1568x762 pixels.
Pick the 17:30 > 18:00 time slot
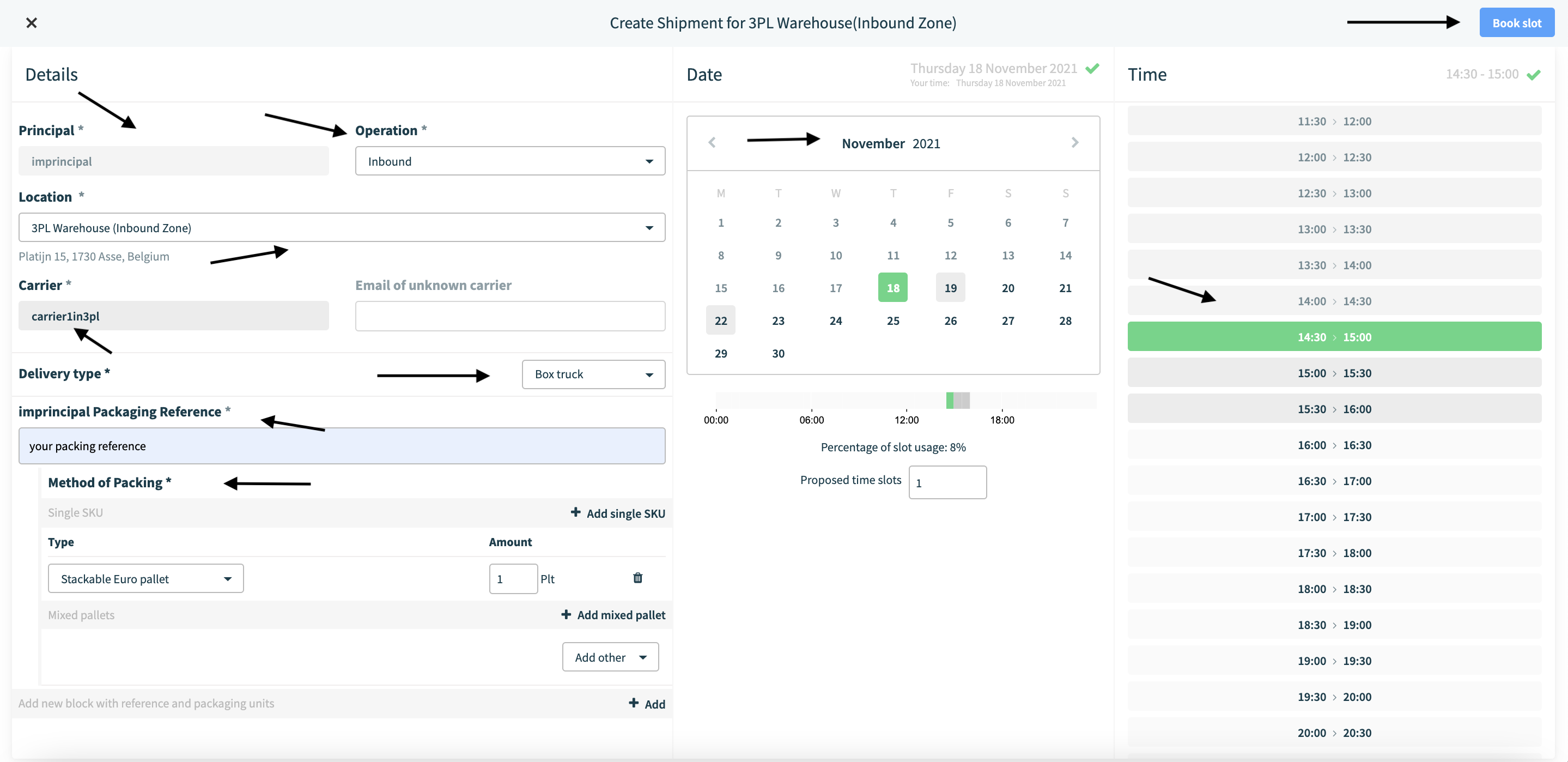click(1334, 552)
